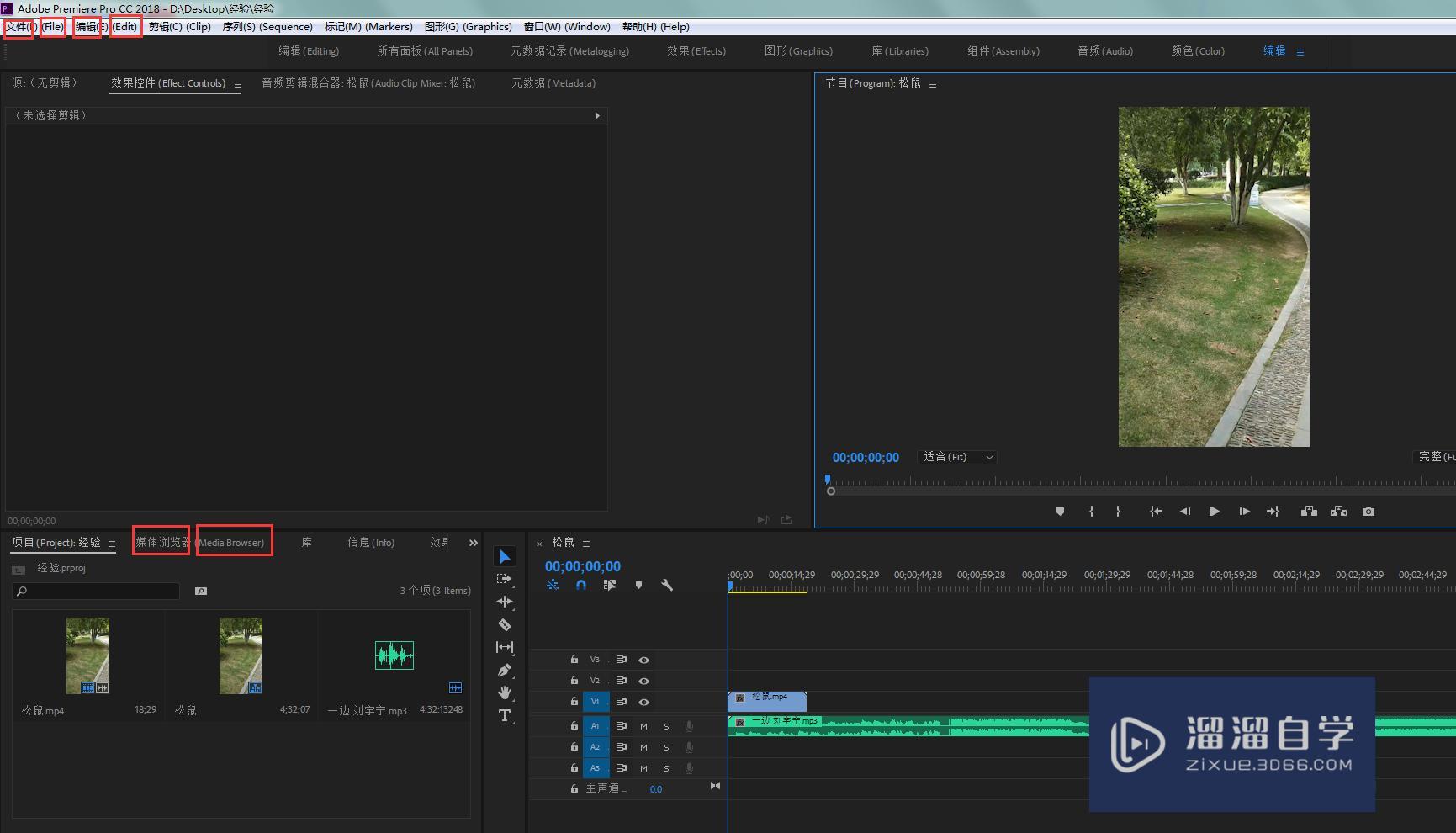
Task: Open the Clip menu
Action: [180, 27]
